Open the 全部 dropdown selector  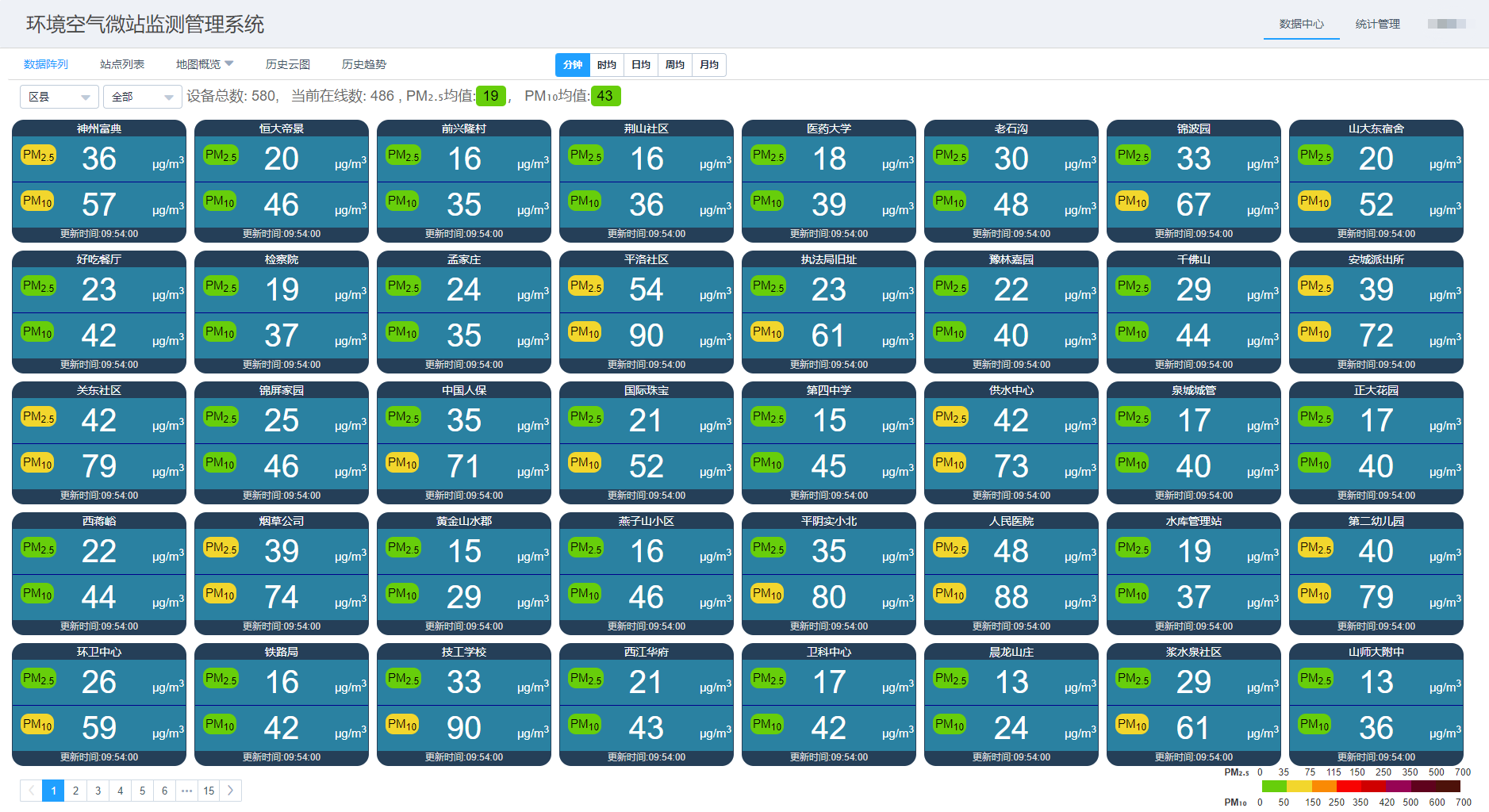[x=143, y=97]
